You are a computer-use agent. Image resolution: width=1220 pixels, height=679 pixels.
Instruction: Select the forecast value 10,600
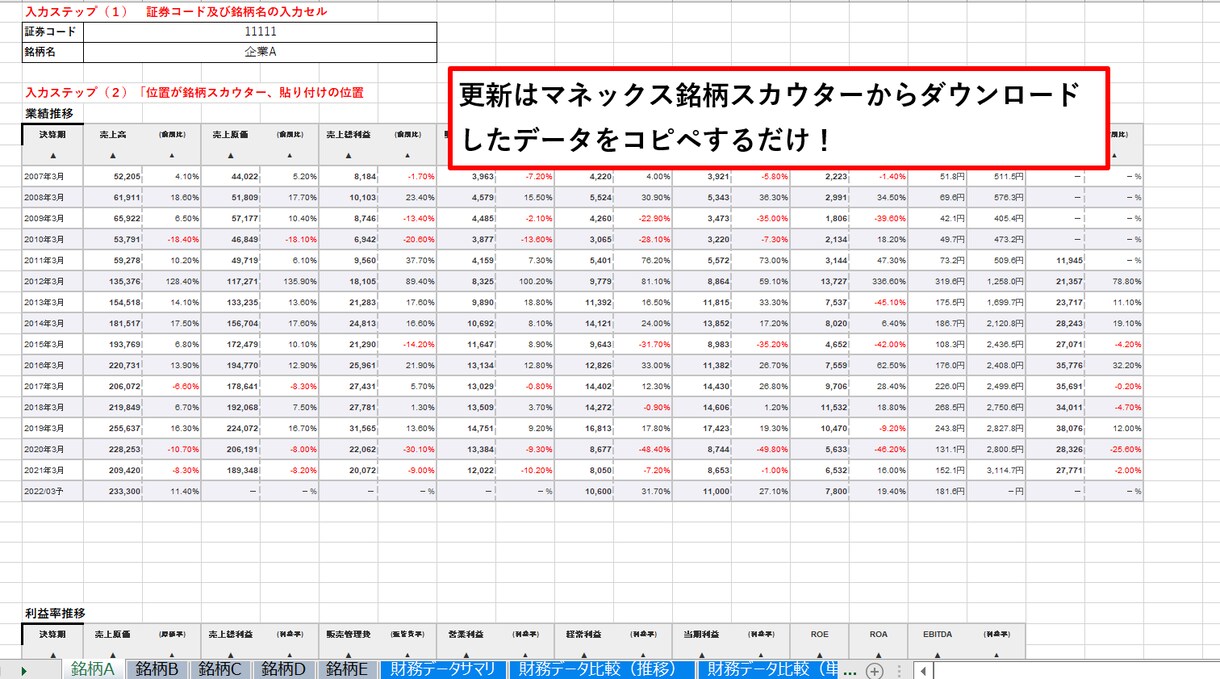(x=584, y=491)
